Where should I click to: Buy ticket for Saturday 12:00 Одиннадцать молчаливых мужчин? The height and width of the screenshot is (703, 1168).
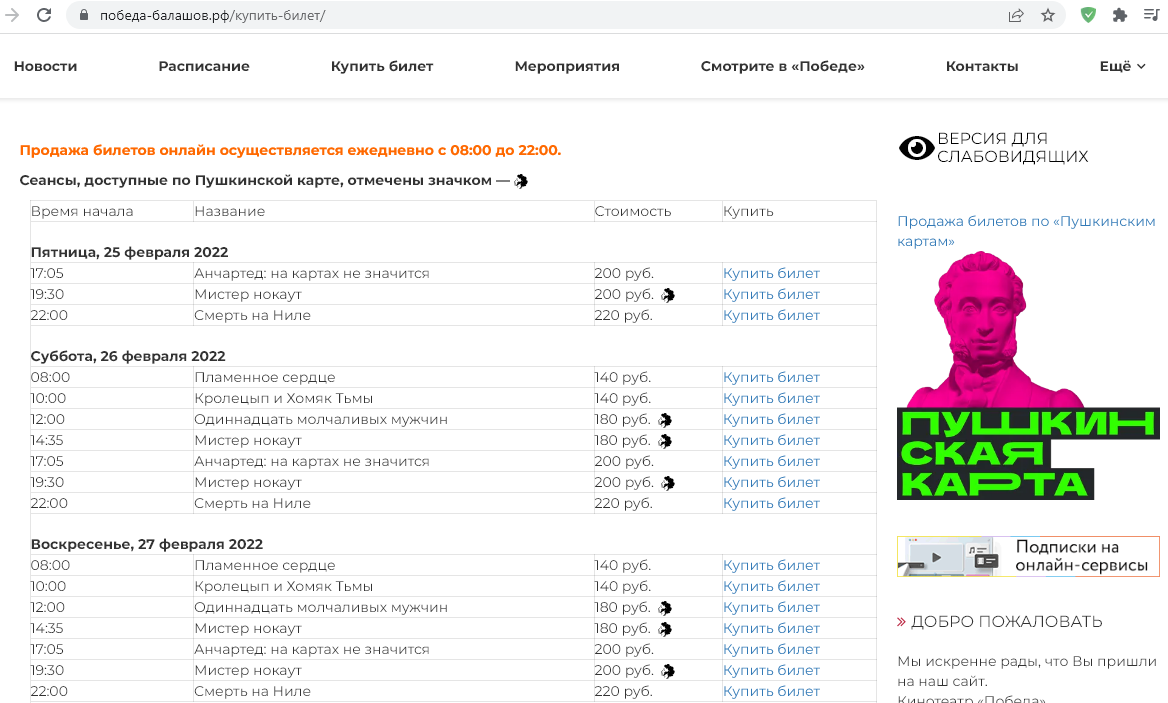(x=771, y=419)
